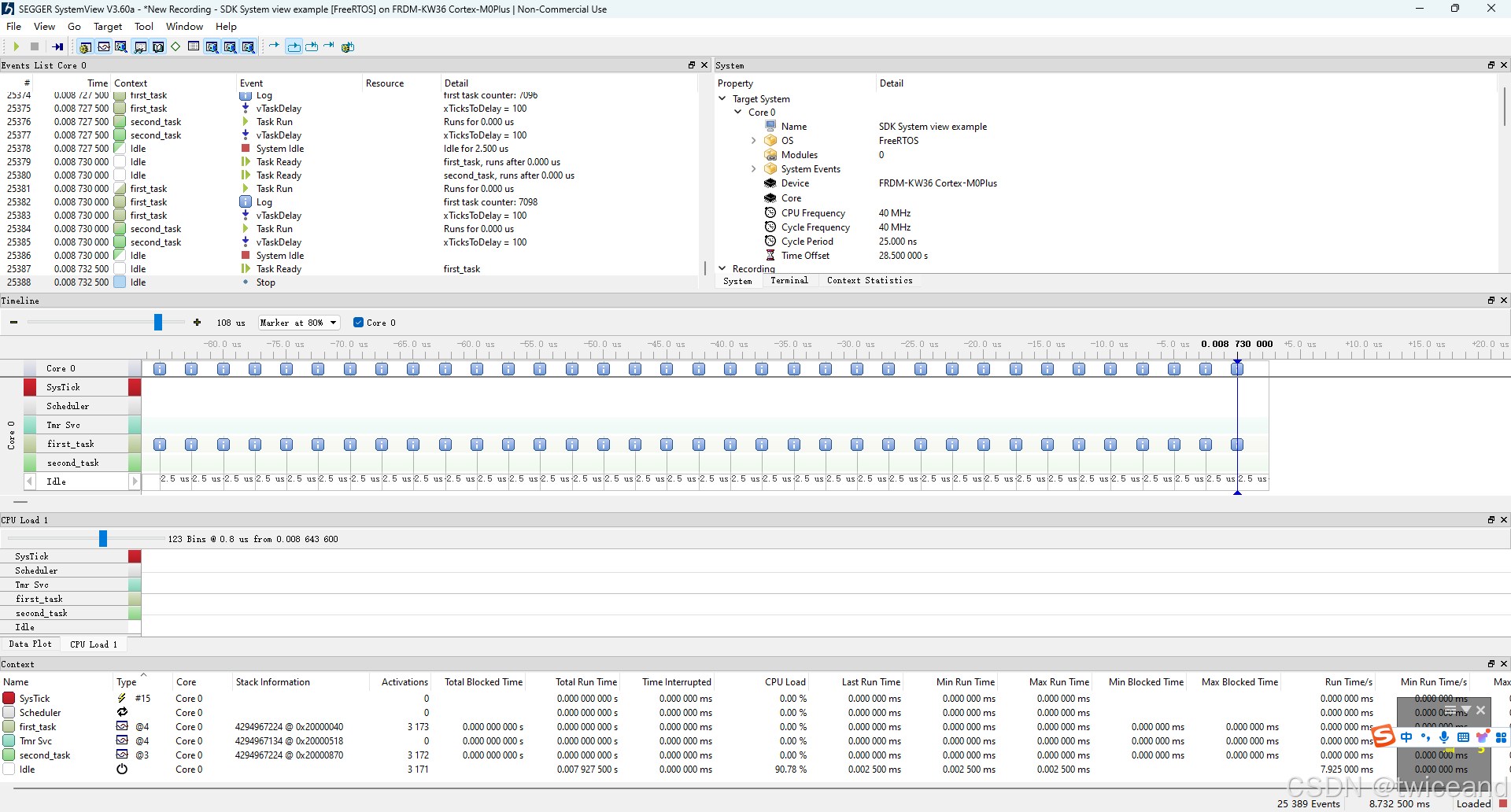Expand the OS node in System panel

pyautogui.click(x=753, y=141)
